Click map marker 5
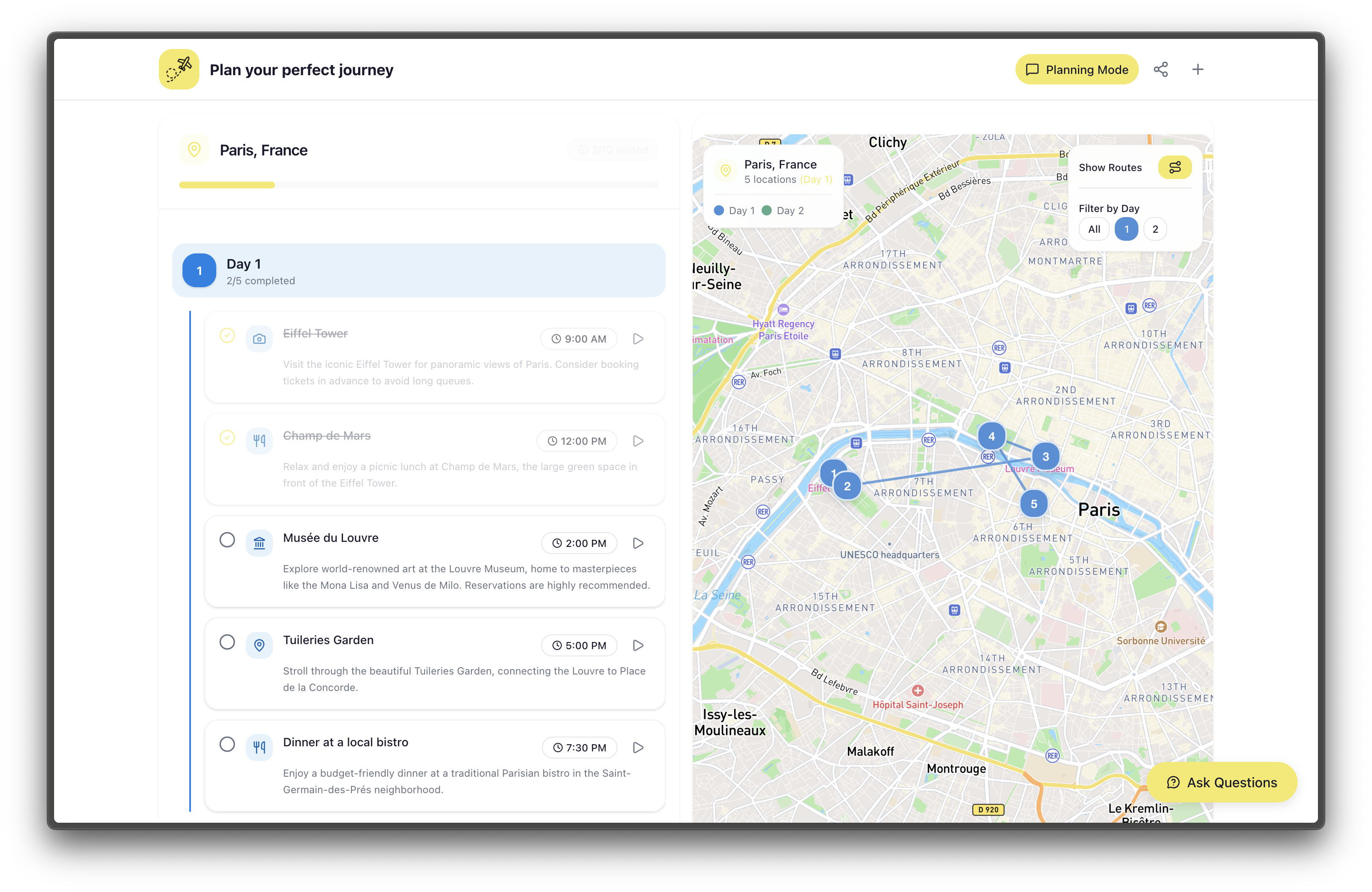The height and width of the screenshot is (892, 1372). [x=1034, y=503]
